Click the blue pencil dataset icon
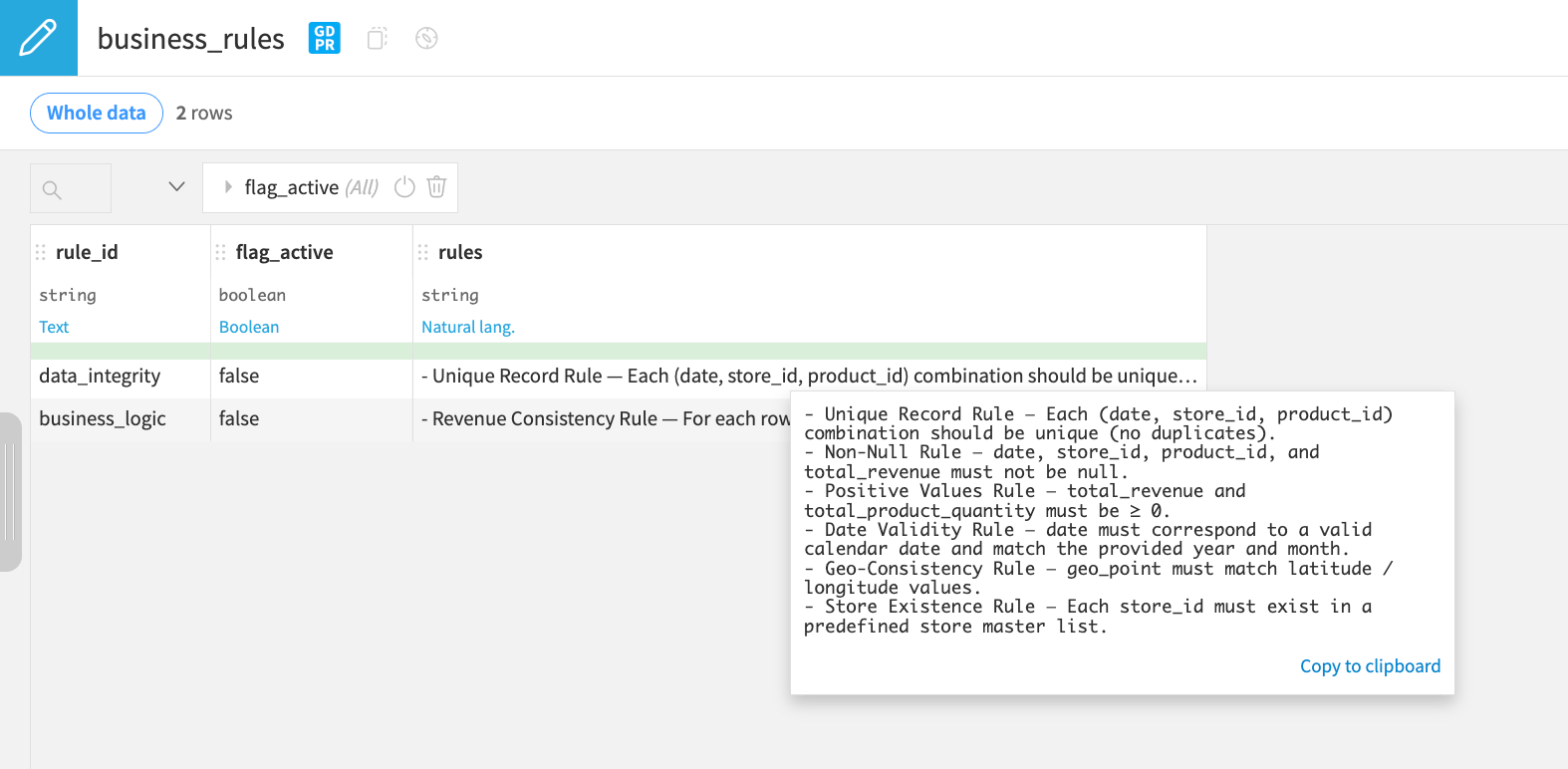This screenshot has height=769, width=1568. coord(38,37)
